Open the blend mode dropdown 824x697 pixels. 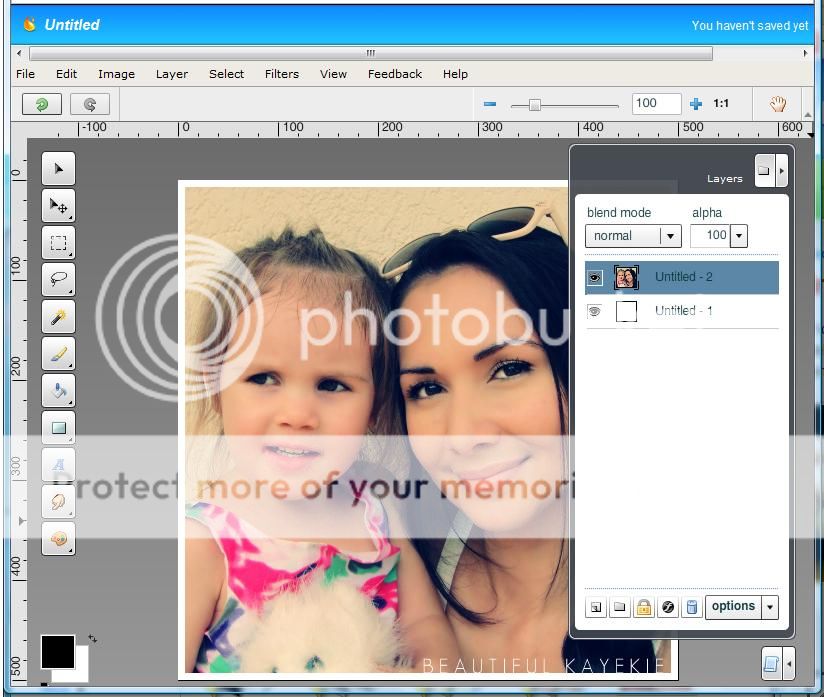671,236
